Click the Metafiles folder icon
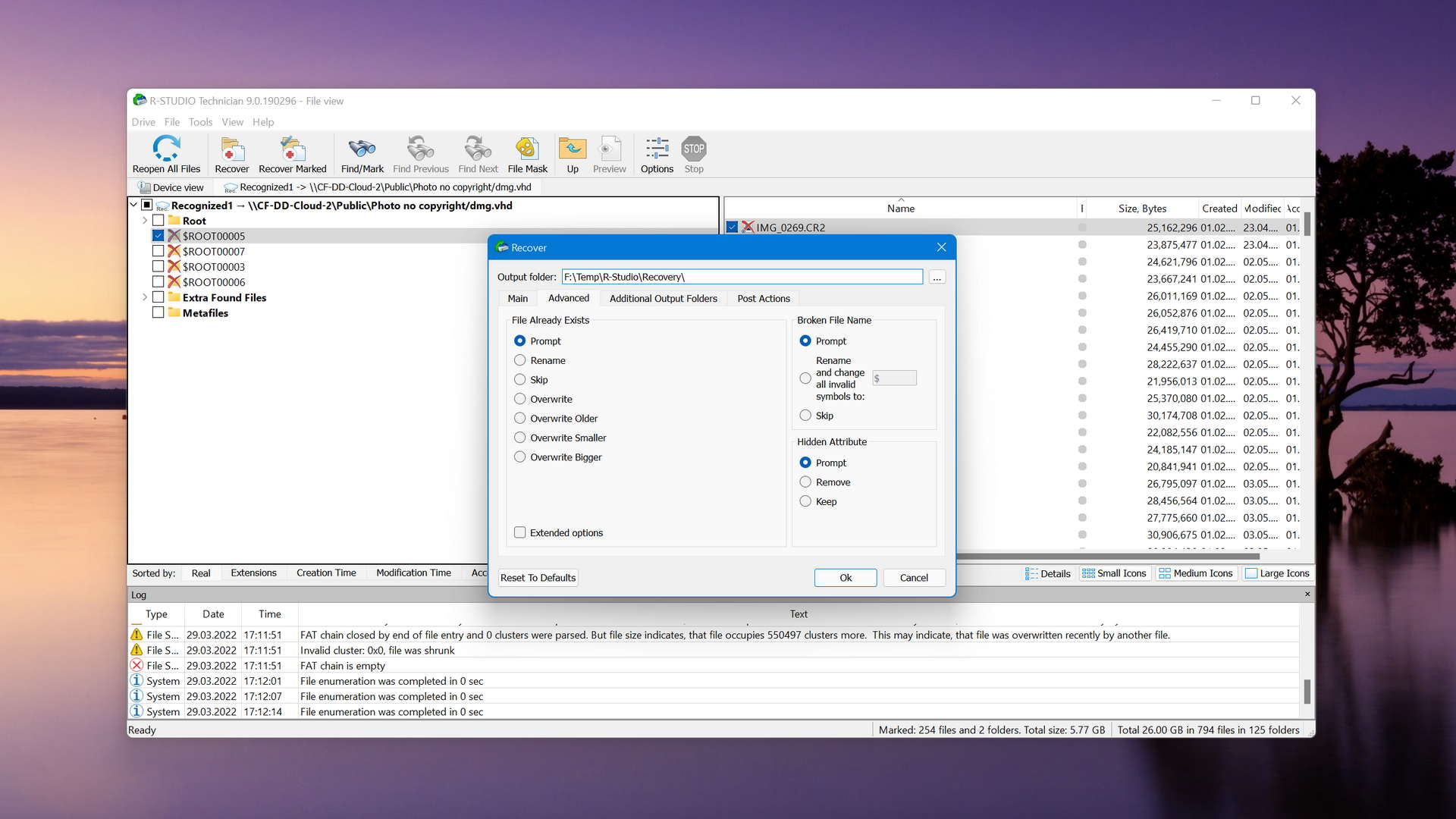The width and height of the screenshot is (1456, 819). (174, 312)
